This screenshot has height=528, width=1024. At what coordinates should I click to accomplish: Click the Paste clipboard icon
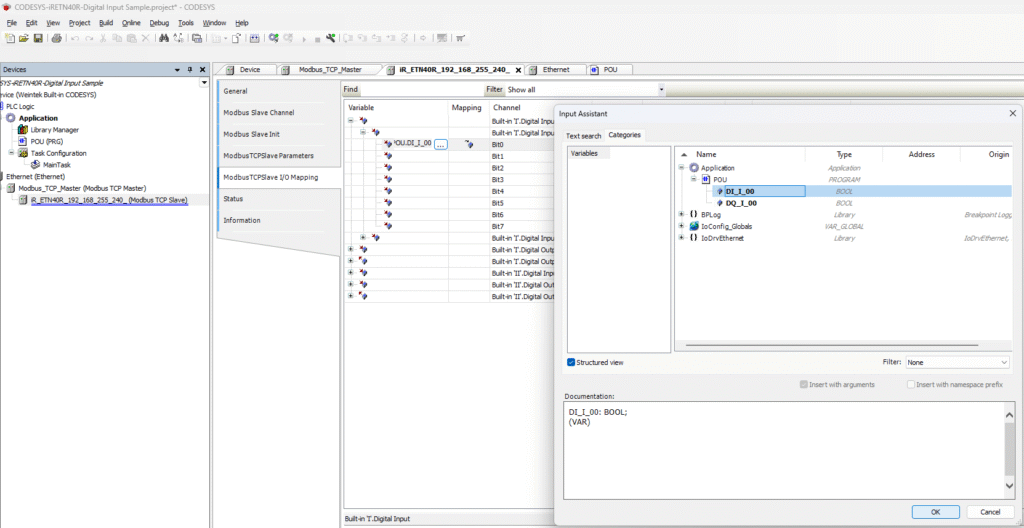[x=131, y=39]
